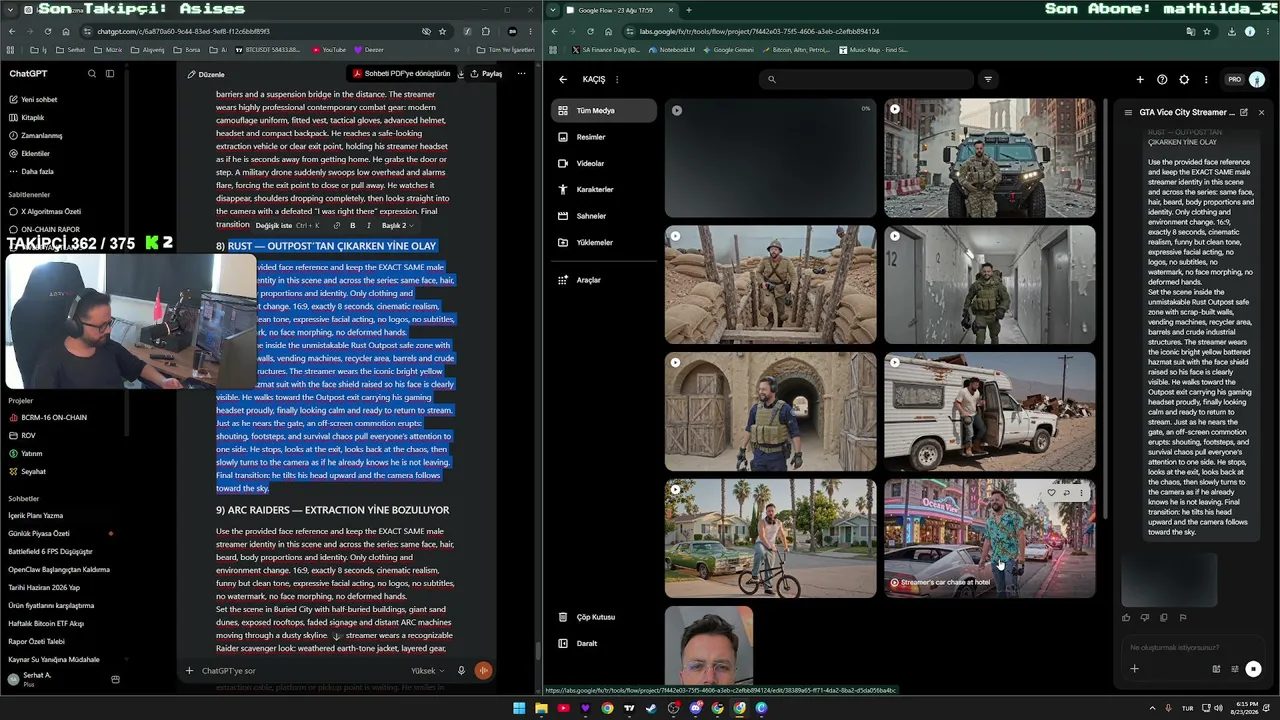Insert link from the selection toolbar
The height and width of the screenshot is (720, 1280).
pos(337,226)
